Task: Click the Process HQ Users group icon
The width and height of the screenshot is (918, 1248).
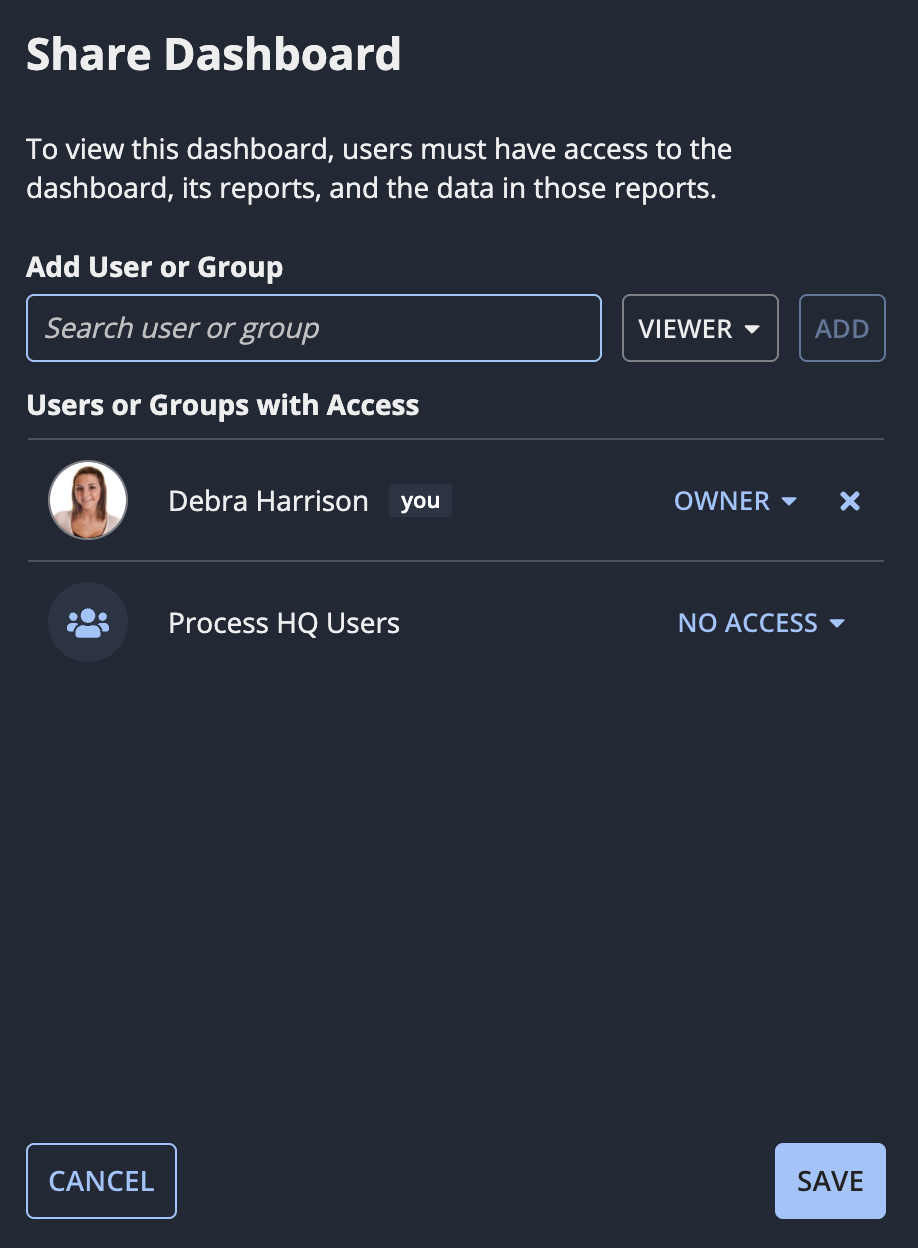Action: click(88, 622)
